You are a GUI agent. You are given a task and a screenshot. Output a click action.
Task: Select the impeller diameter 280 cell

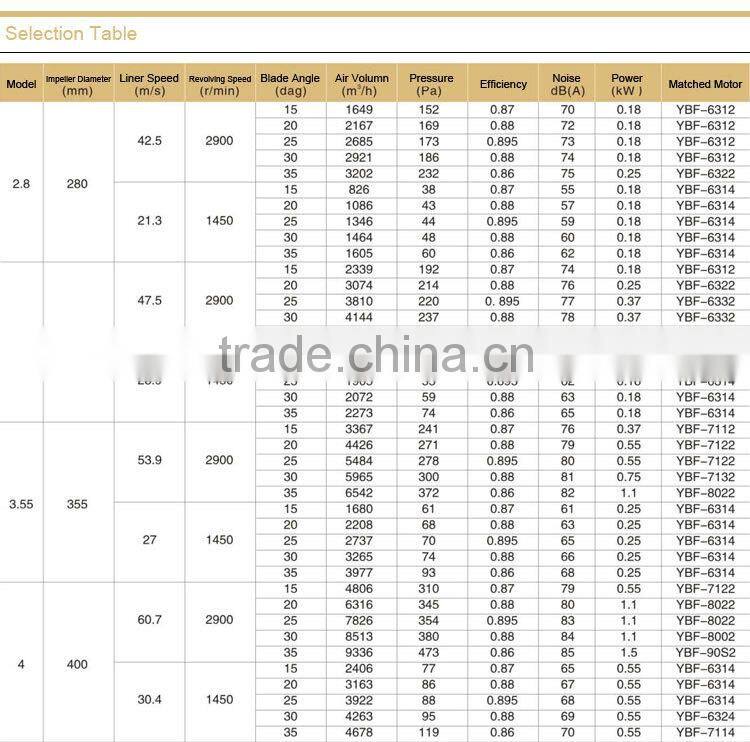(78, 184)
